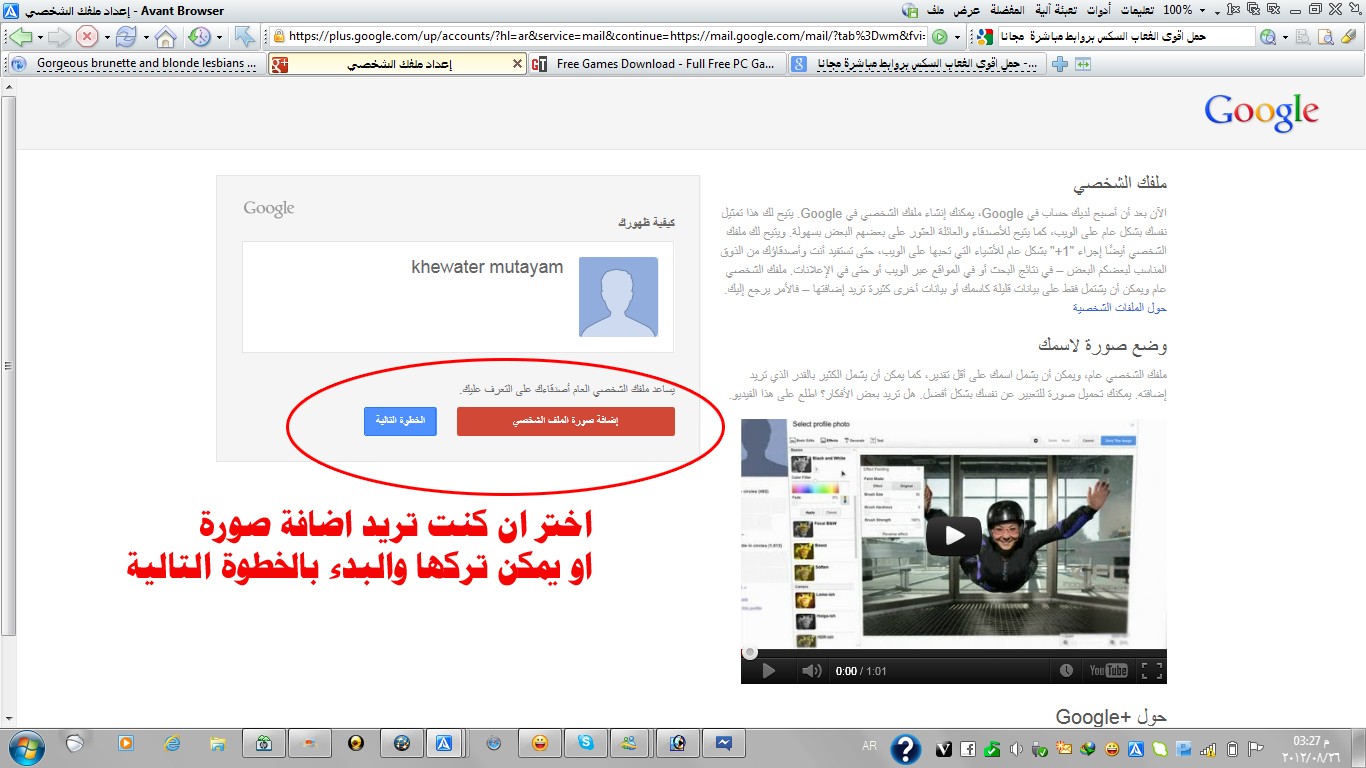1366x768 pixels.
Task: Refresh the page with the reload icon
Action: pyautogui.click(x=126, y=37)
